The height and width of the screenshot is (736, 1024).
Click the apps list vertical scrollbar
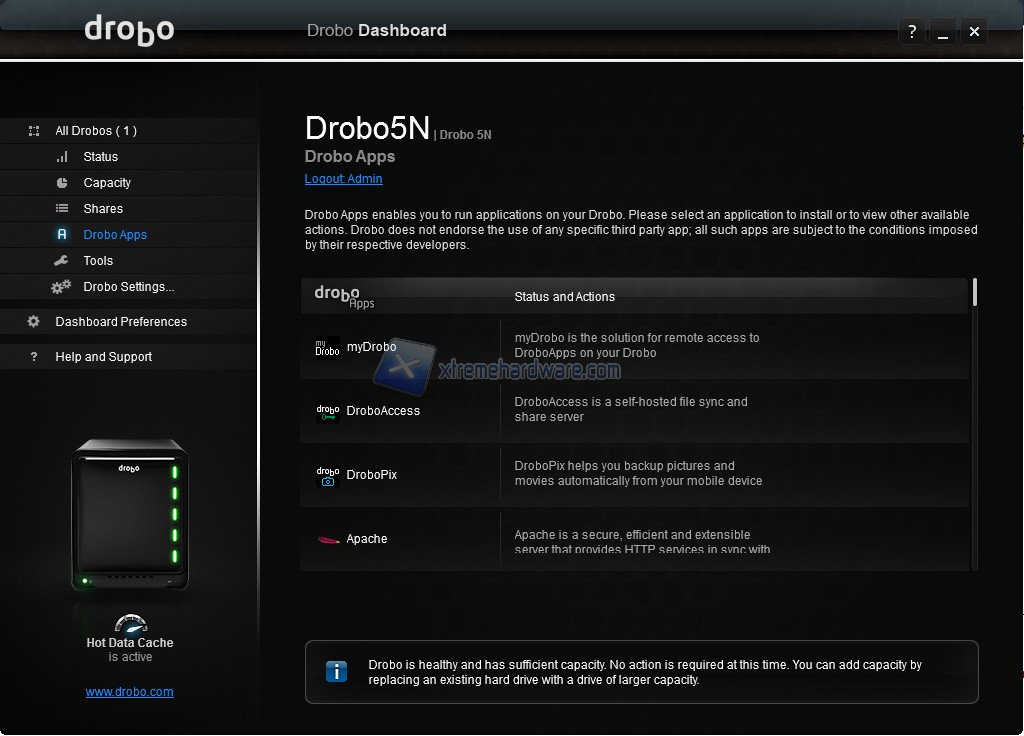(974, 293)
